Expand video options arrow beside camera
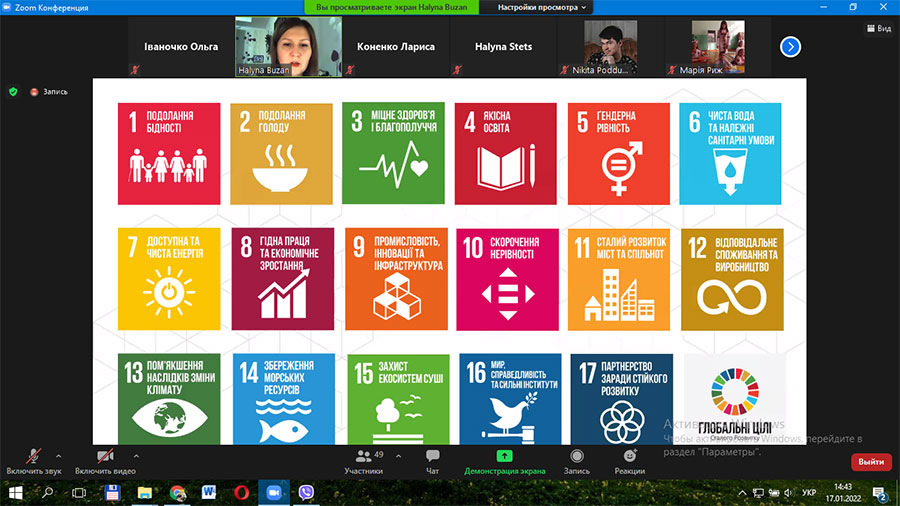 [136, 456]
